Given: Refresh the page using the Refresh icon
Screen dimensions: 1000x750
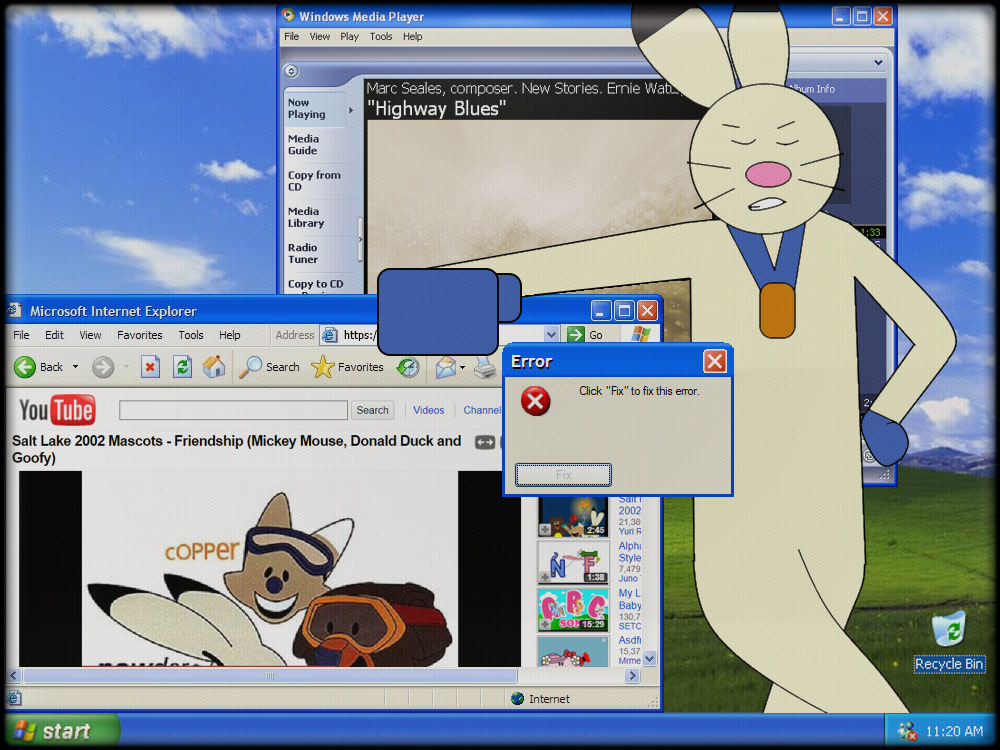Looking at the screenshot, I should (x=182, y=367).
